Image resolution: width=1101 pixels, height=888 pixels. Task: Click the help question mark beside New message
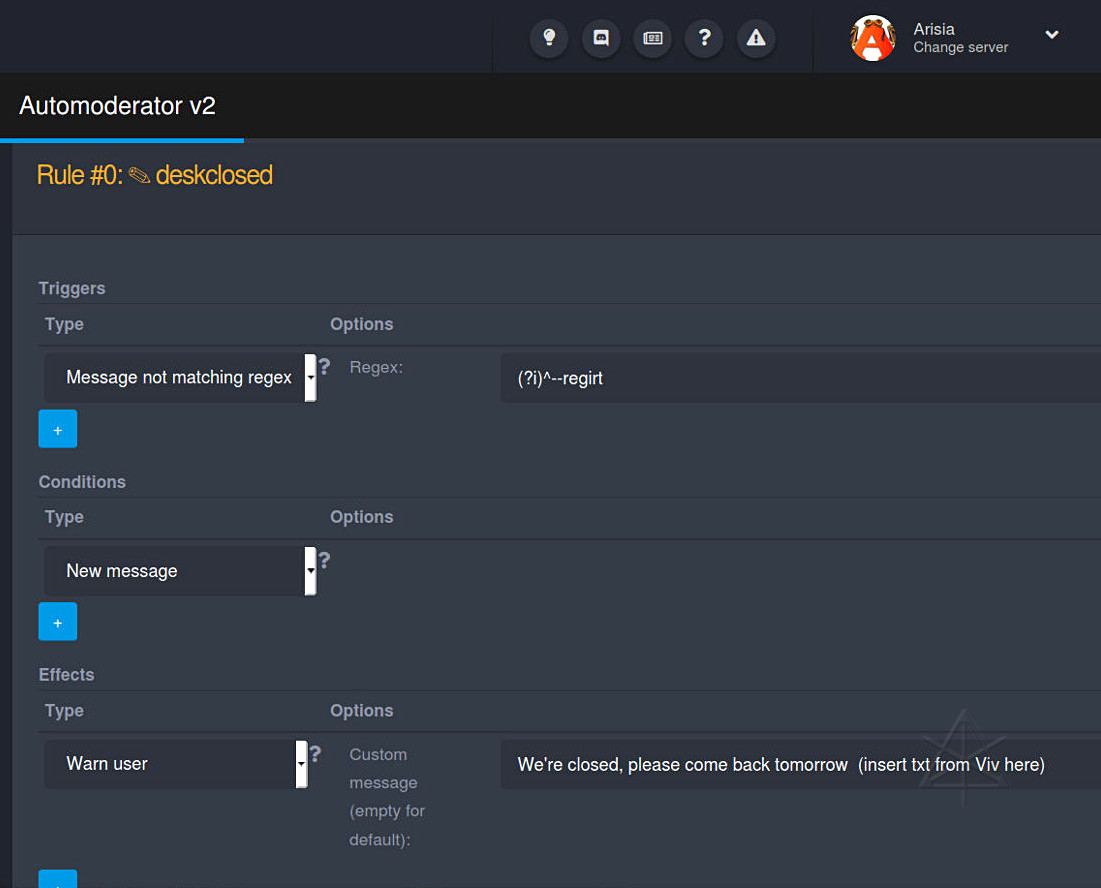tap(324, 560)
